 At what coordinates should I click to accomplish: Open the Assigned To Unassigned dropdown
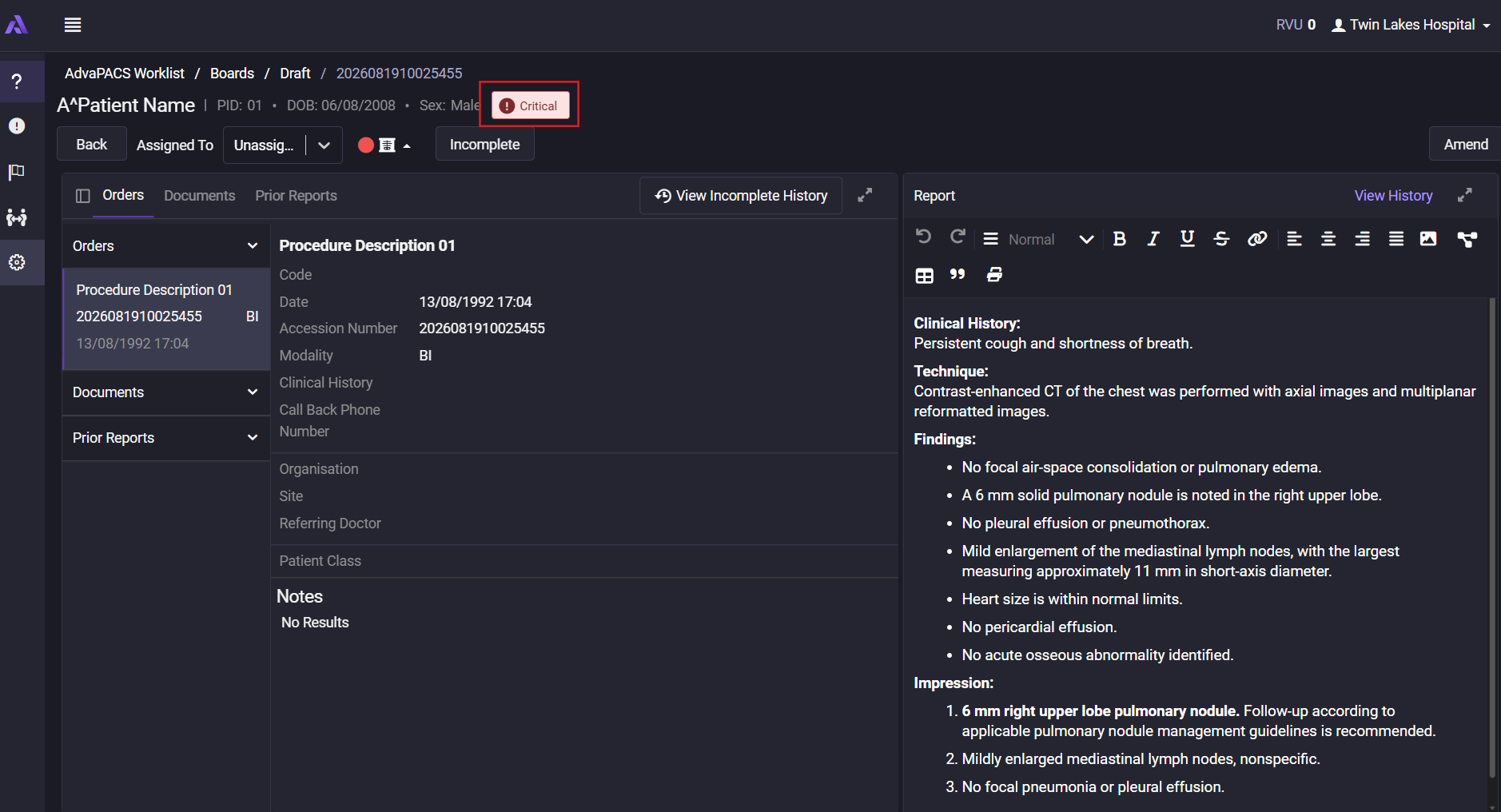click(x=283, y=145)
